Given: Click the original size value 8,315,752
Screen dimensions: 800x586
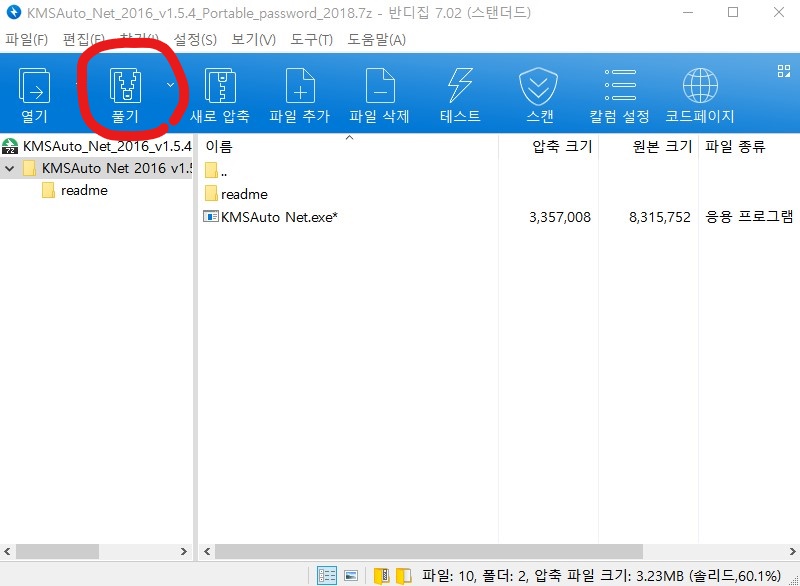Looking at the screenshot, I should pyautogui.click(x=660, y=217).
